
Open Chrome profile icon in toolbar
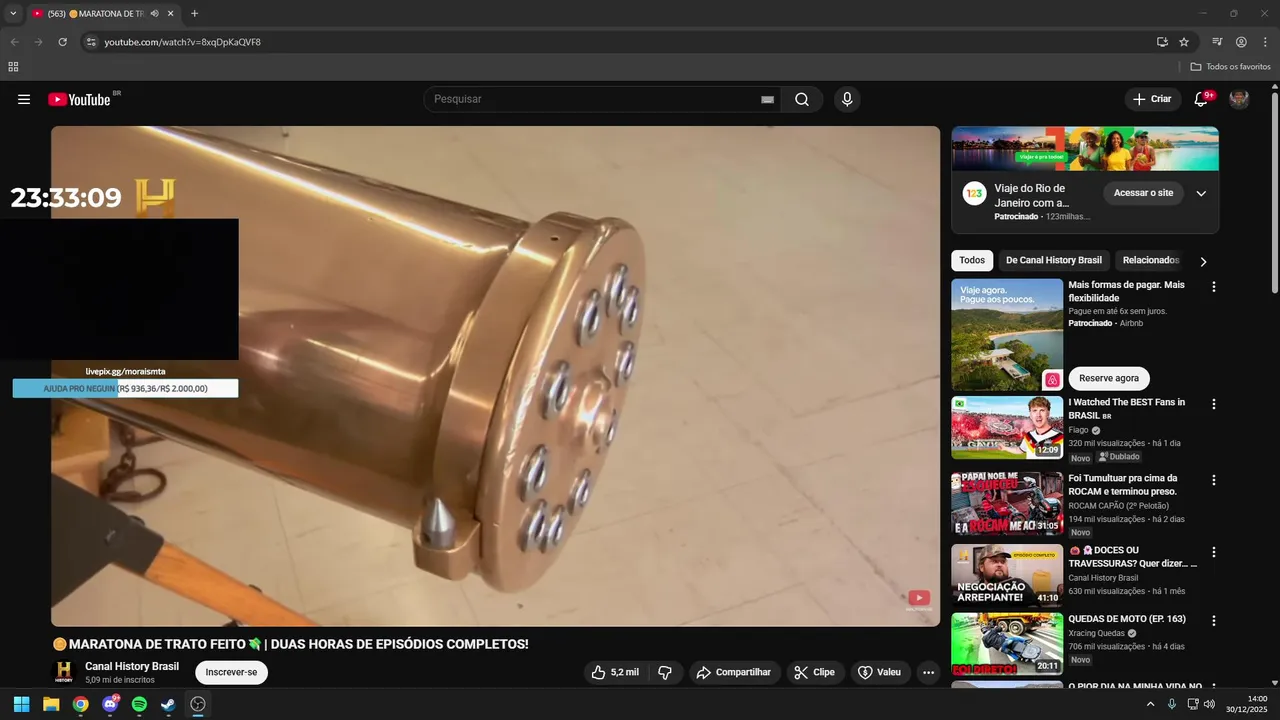[x=1241, y=42]
